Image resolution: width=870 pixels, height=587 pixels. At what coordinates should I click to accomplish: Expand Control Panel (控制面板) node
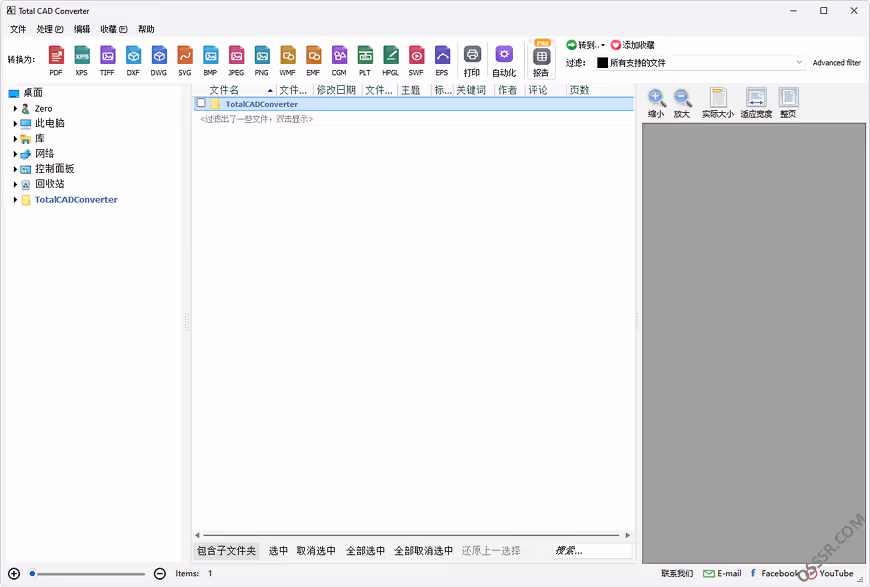point(15,169)
